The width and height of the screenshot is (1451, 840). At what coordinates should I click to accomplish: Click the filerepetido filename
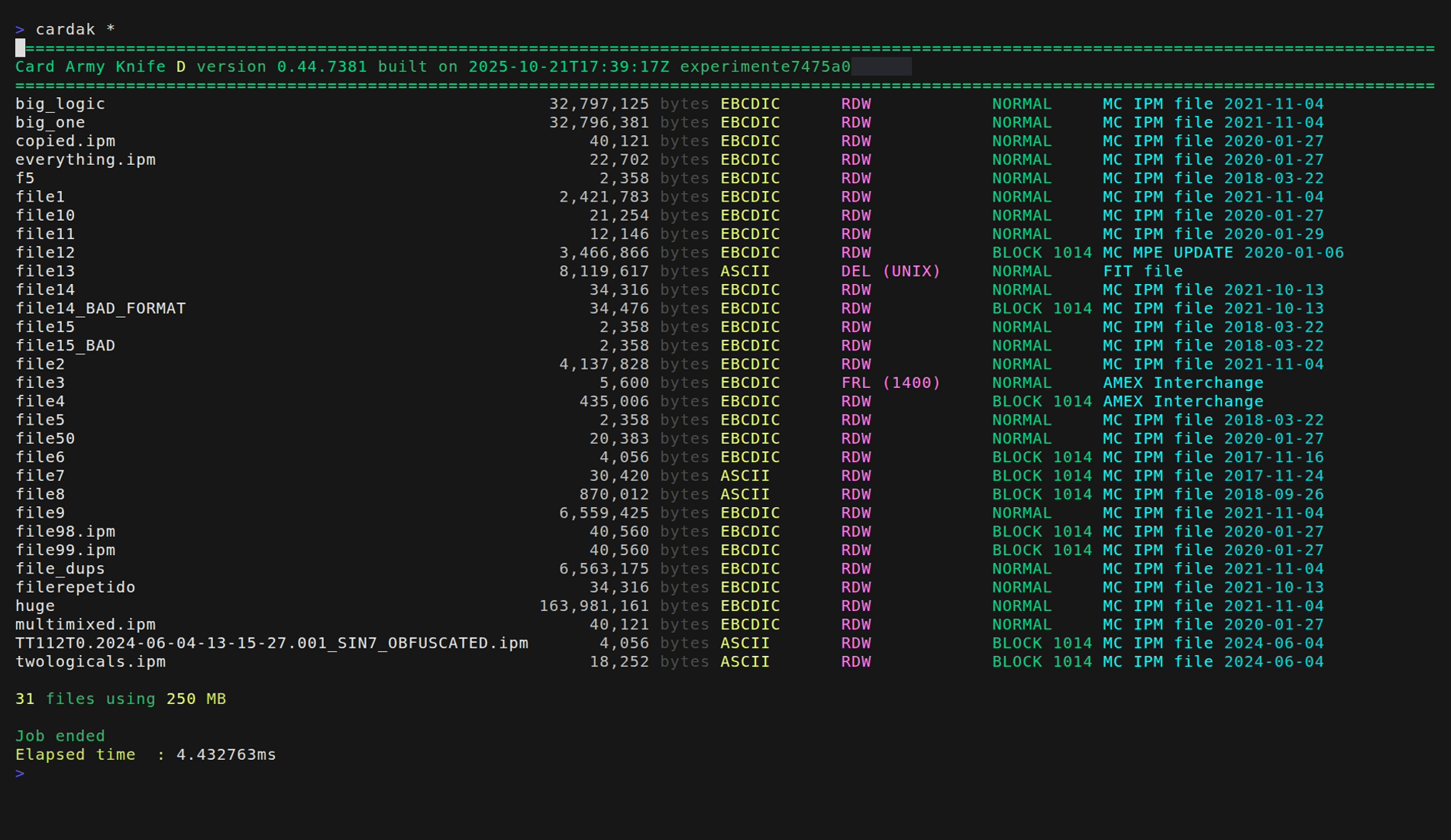tap(75, 587)
